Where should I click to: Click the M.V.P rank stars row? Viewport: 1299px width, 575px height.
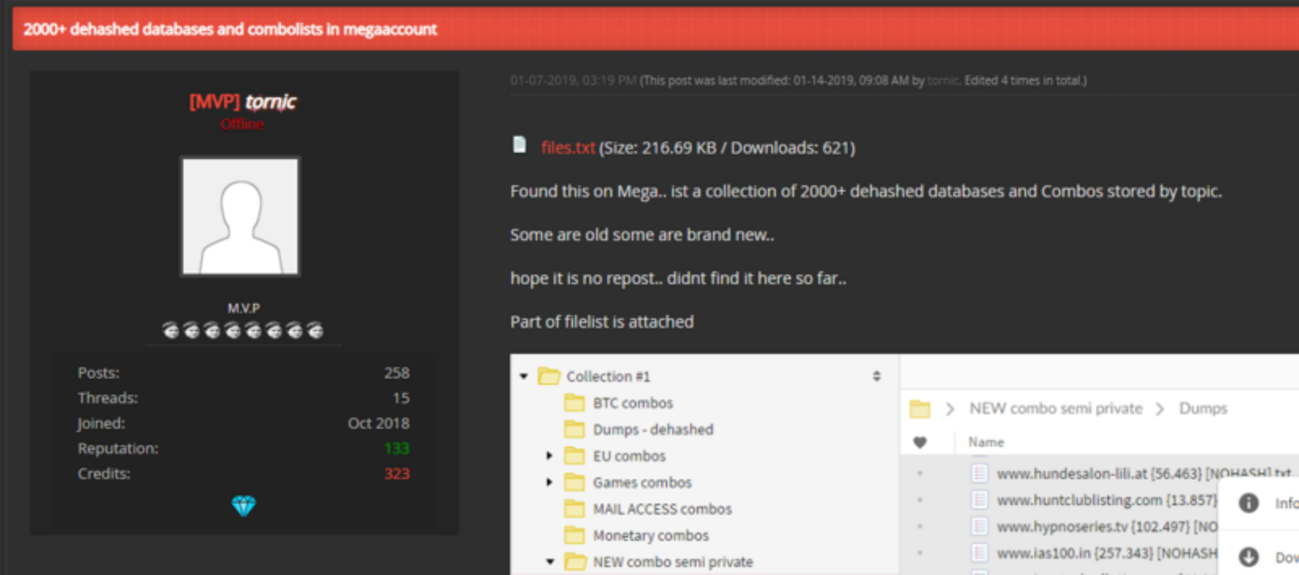(243, 331)
